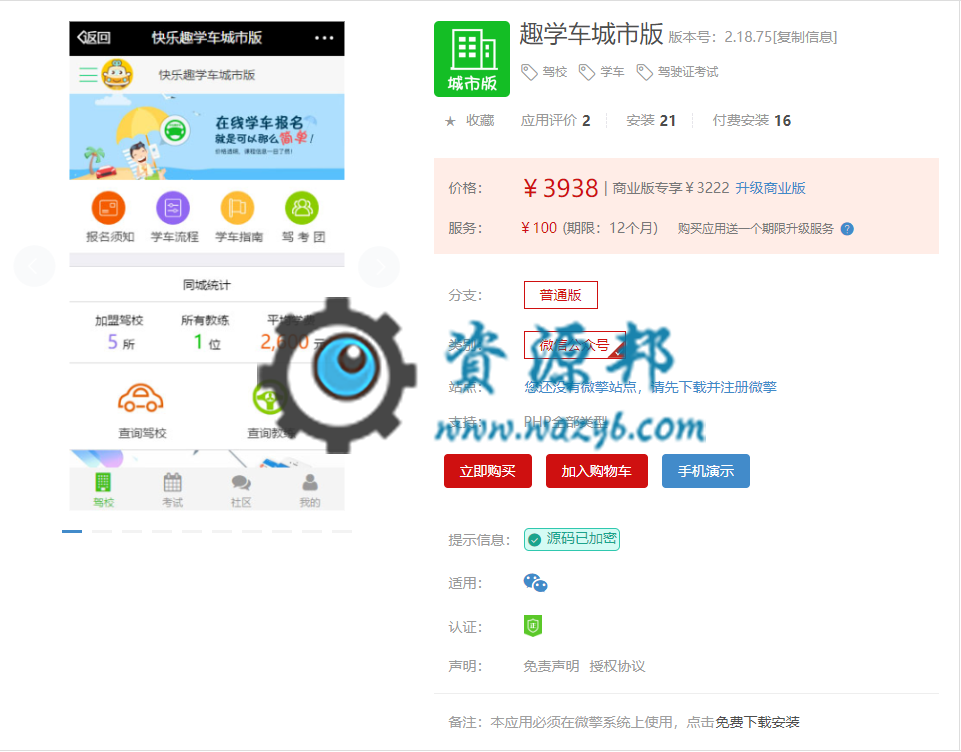This screenshot has height=752, width=961.
Task: Switch to 社区 tab in bottom bar
Action: click(x=241, y=490)
